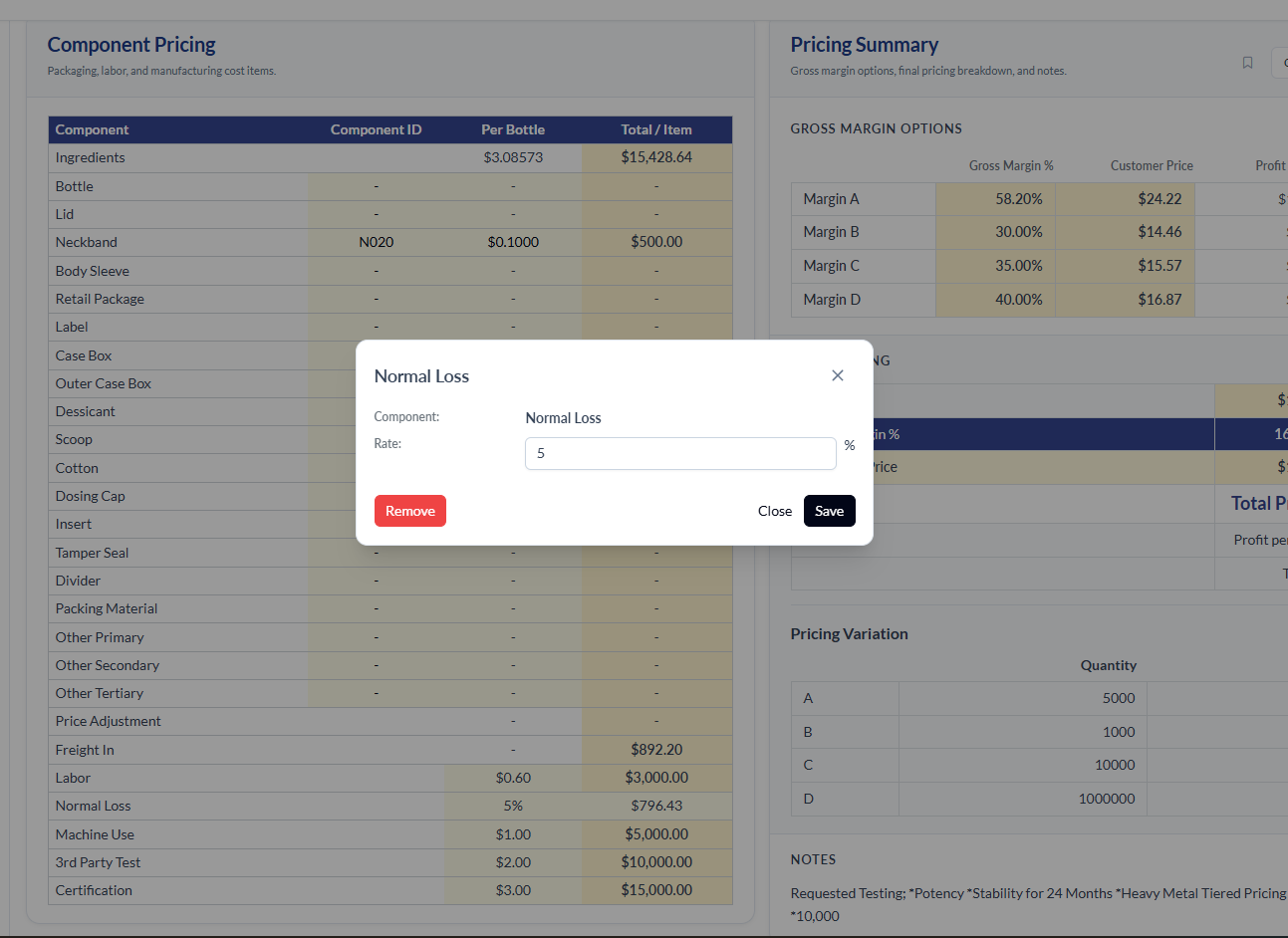Click the Outer Case Box row label
This screenshot has width=1288, height=938.
click(x=103, y=383)
